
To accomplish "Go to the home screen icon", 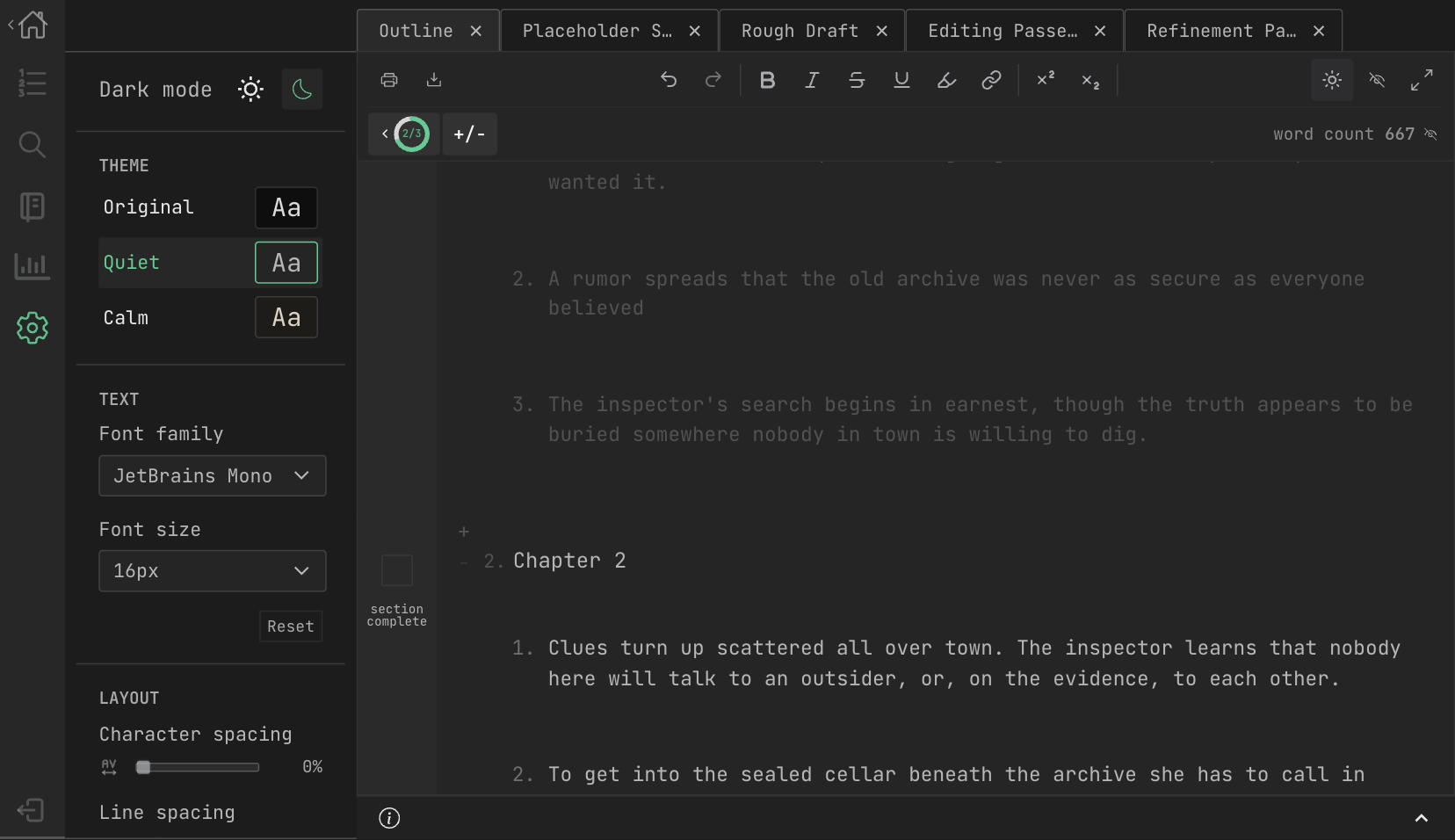I will pyautogui.click(x=33, y=25).
